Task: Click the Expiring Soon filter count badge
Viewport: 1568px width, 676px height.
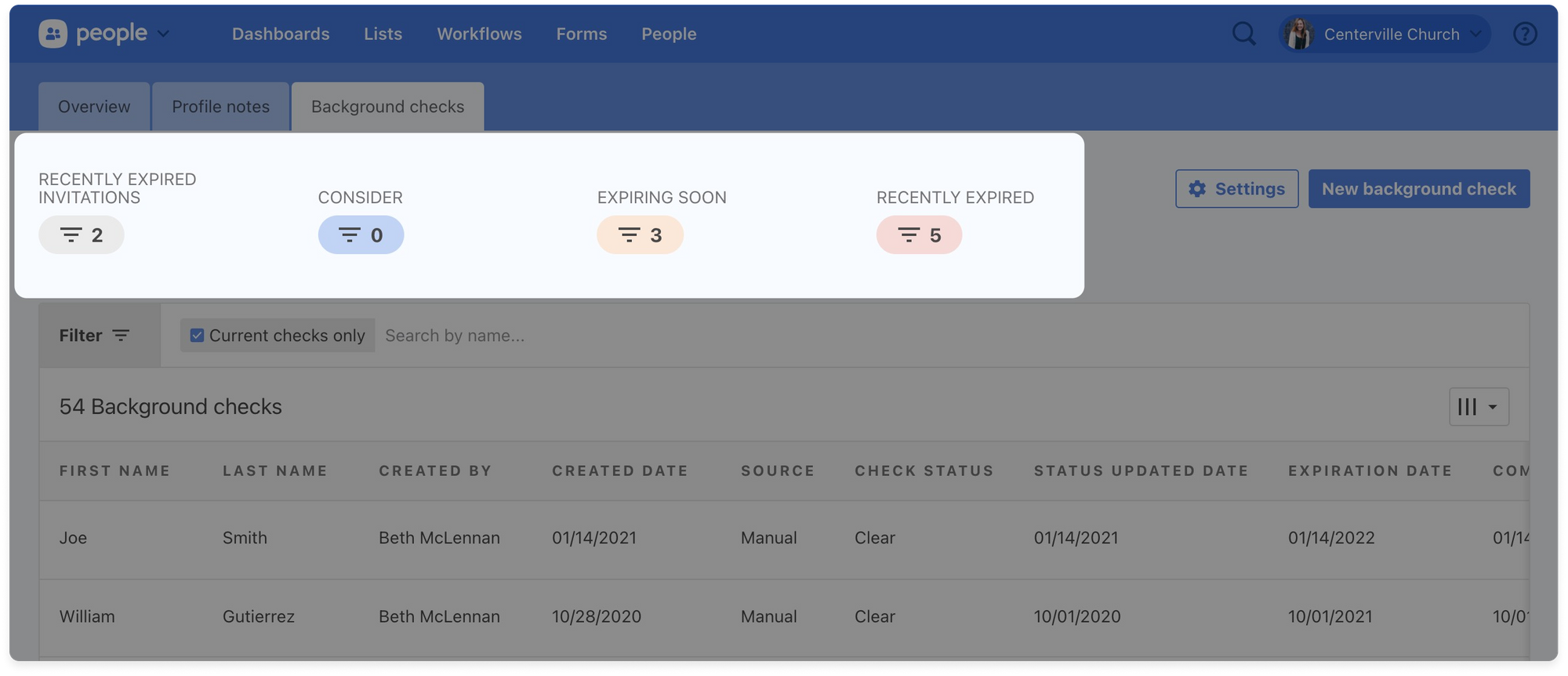Action: point(640,234)
